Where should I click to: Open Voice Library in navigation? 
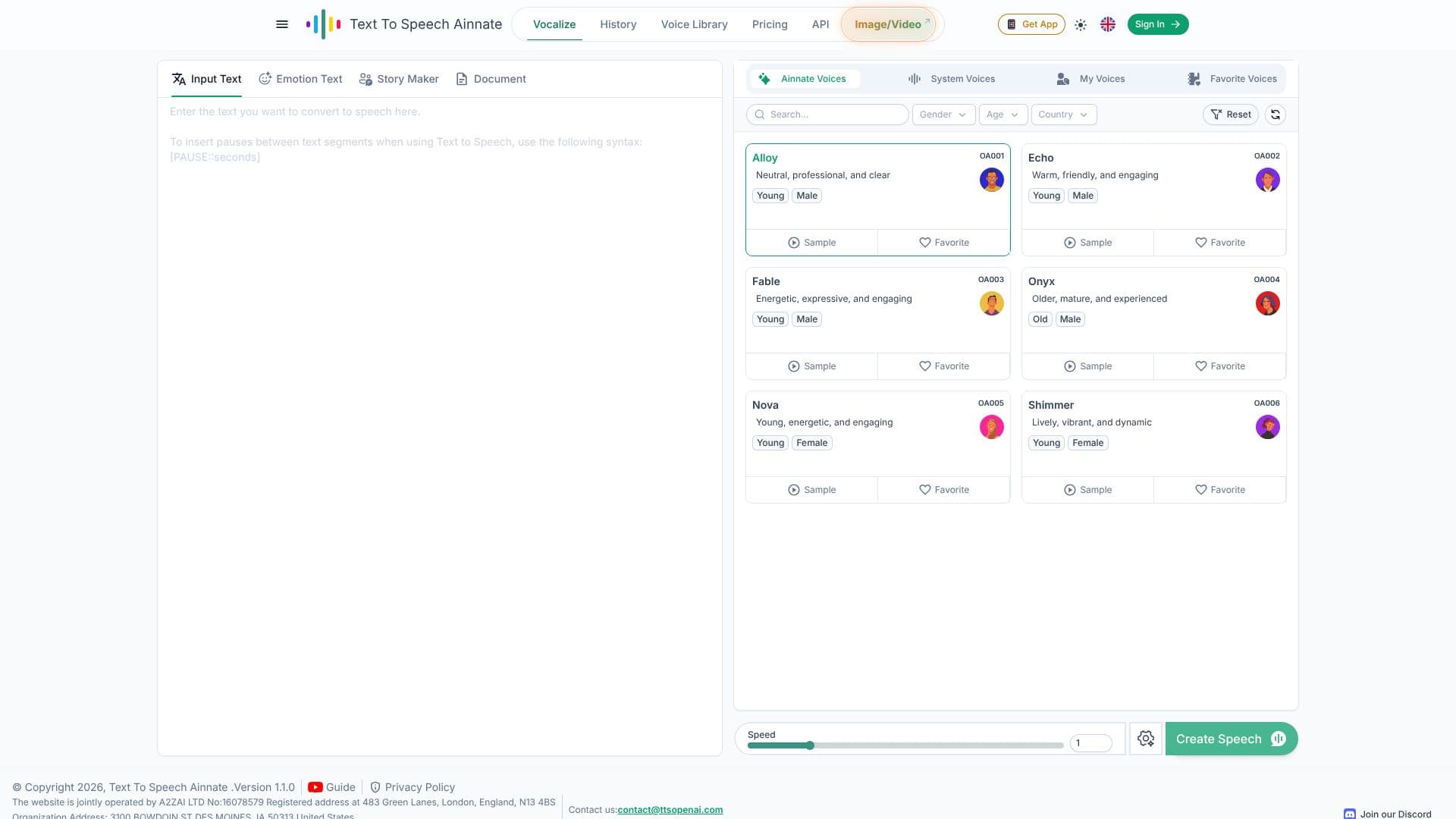[x=694, y=24]
